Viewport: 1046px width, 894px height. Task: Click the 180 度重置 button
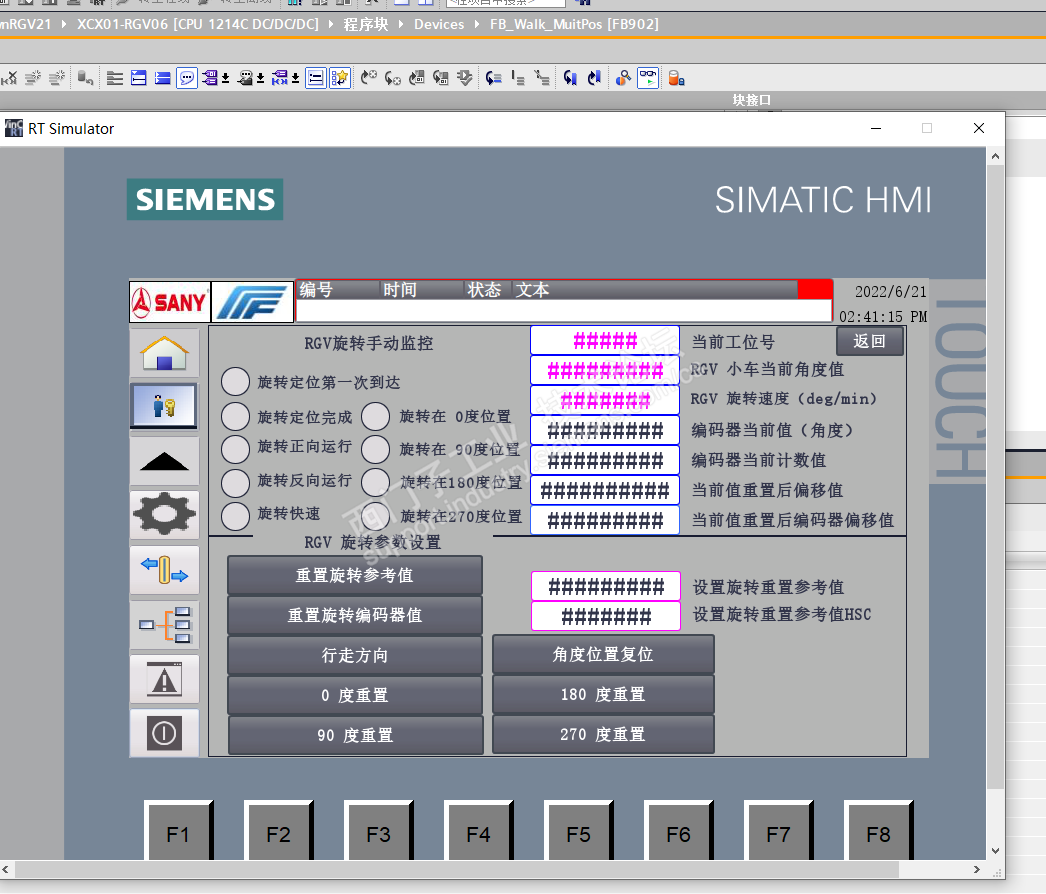(603, 695)
